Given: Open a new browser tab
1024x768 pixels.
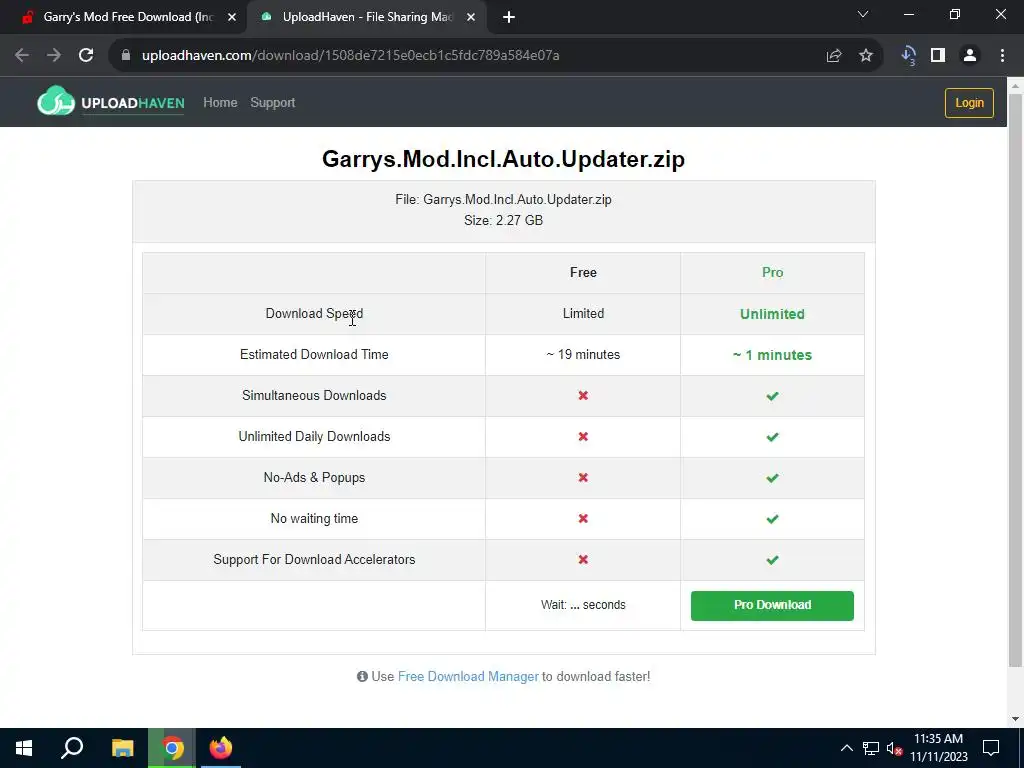Looking at the screenshot, I should [509, 18].
